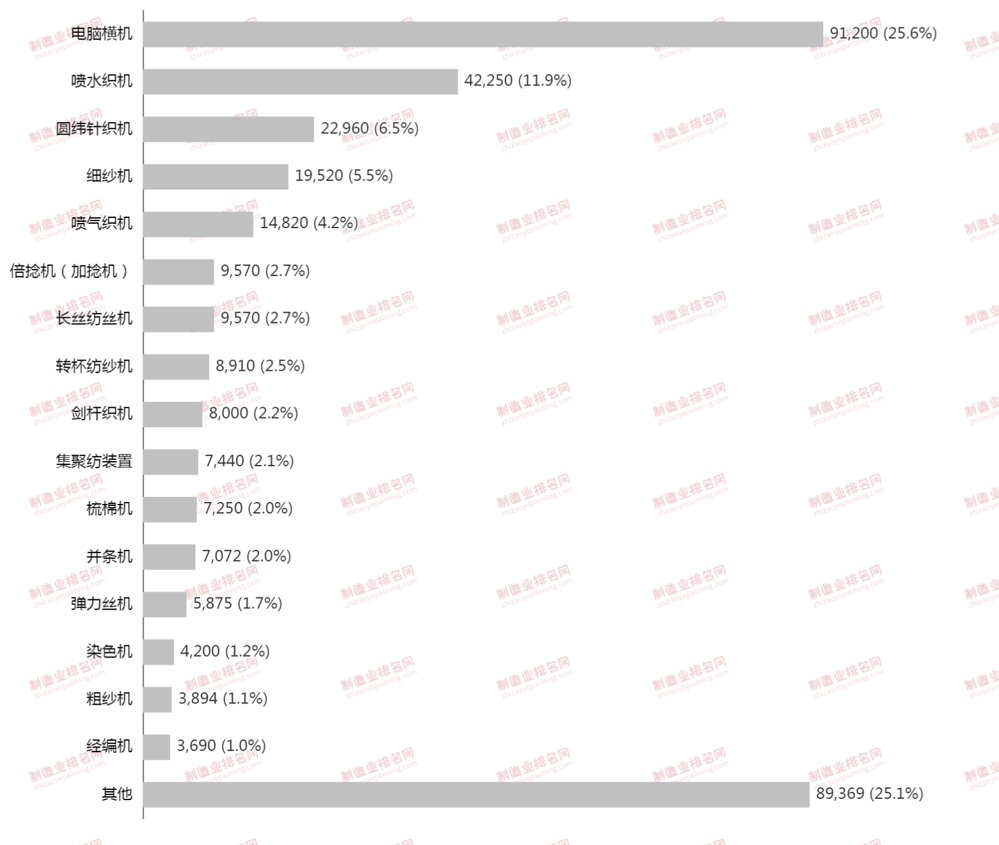This screenshot has width=999, height=845.
Task: Click the 圆纬针织机 bar
Action: (229, 129)
